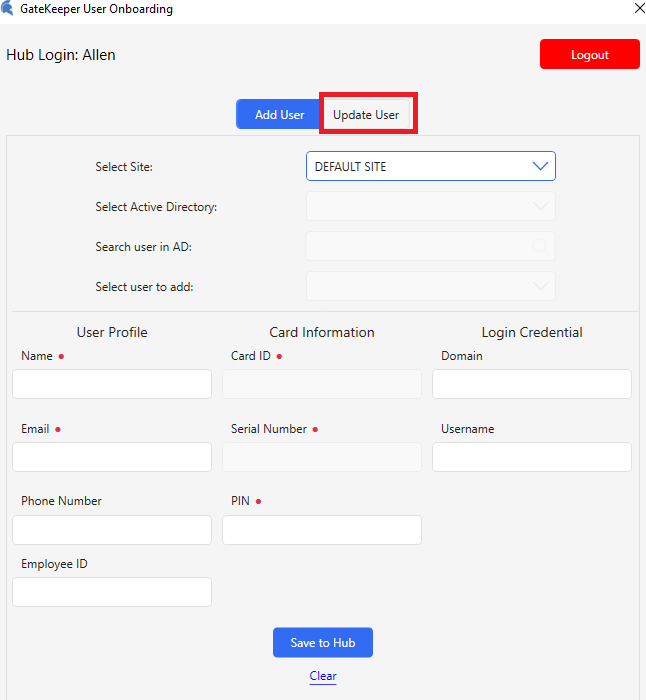The width and height of the screenshot is (646, 700).
Task: Click the Username input field
Action: point(532,457)
